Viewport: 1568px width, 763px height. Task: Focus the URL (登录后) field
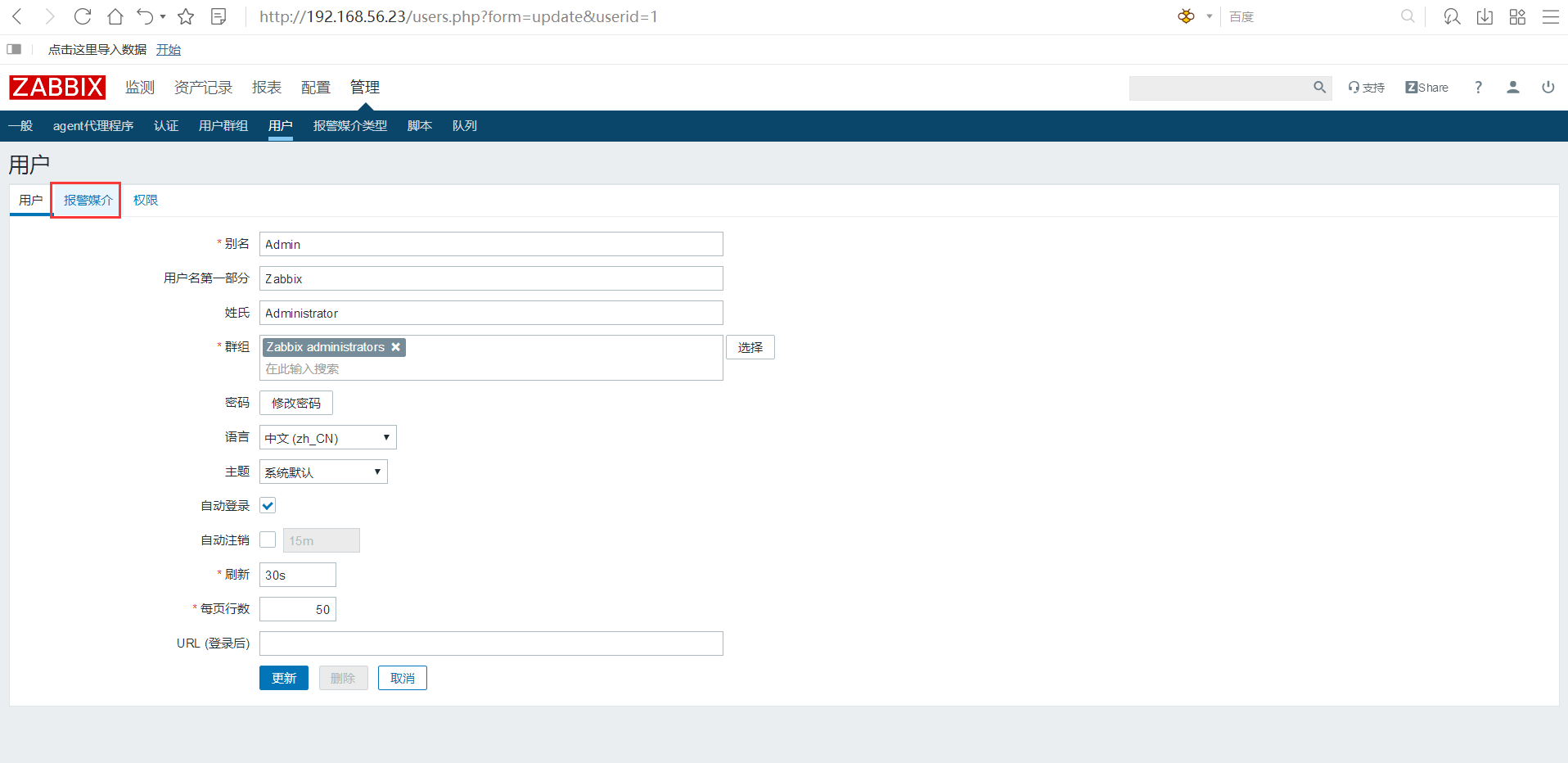[491, 644]
